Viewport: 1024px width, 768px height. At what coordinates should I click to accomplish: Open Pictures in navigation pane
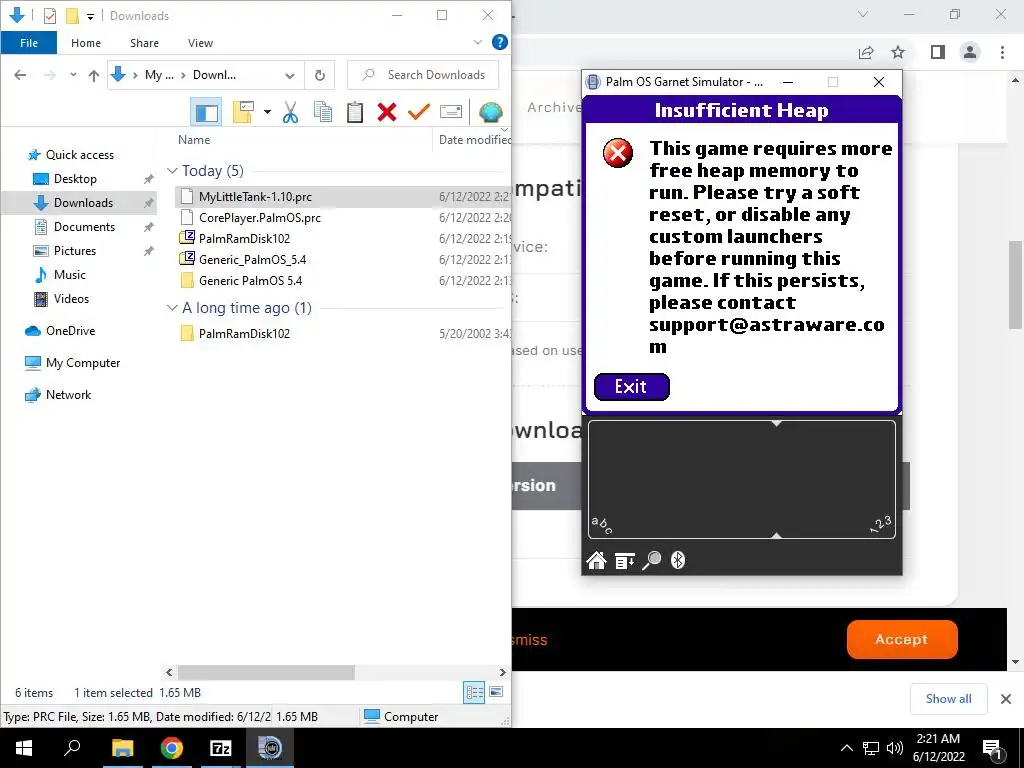tap(74, 251)
